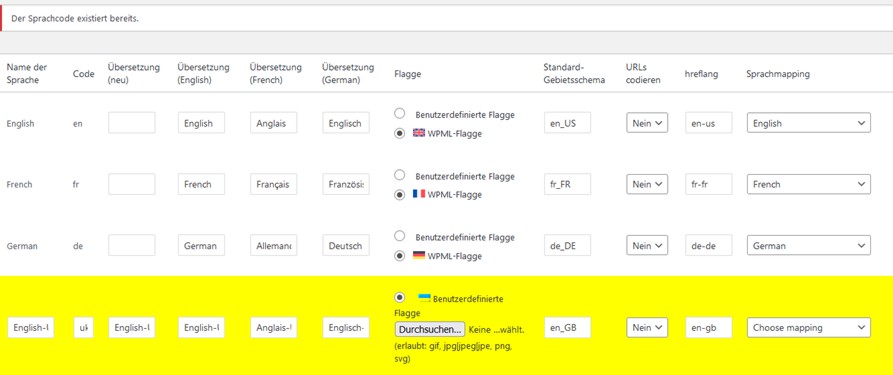
Task: Click the 'Standard-Gebietsschema' column header
Action: pos(573,74)
